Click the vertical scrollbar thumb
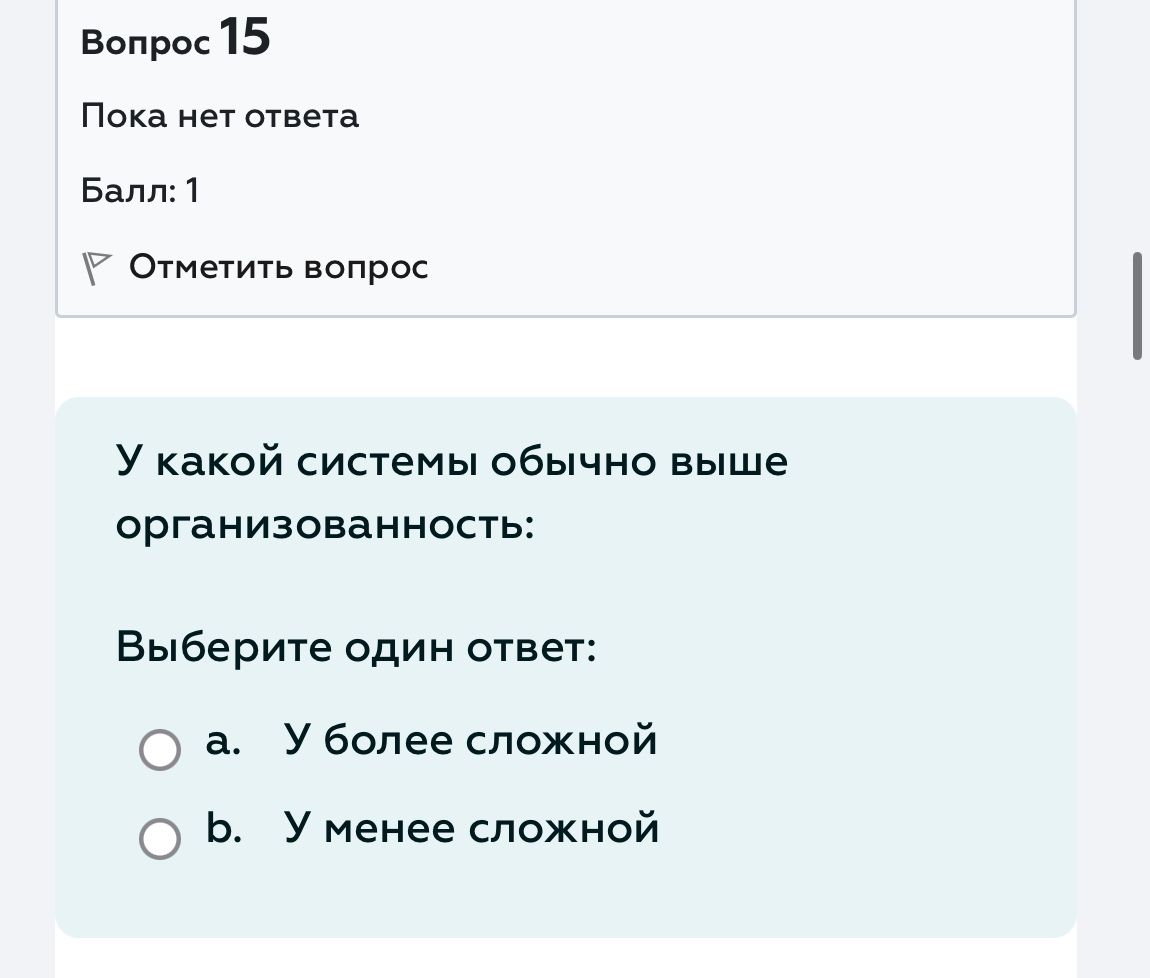The image size is (1150, 978). coord(1138,306)
